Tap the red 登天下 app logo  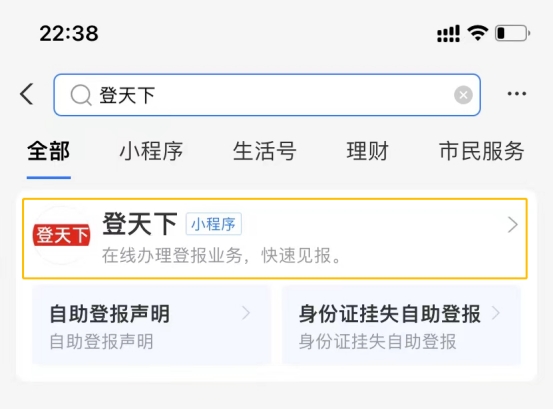click(x=61, y=235)
